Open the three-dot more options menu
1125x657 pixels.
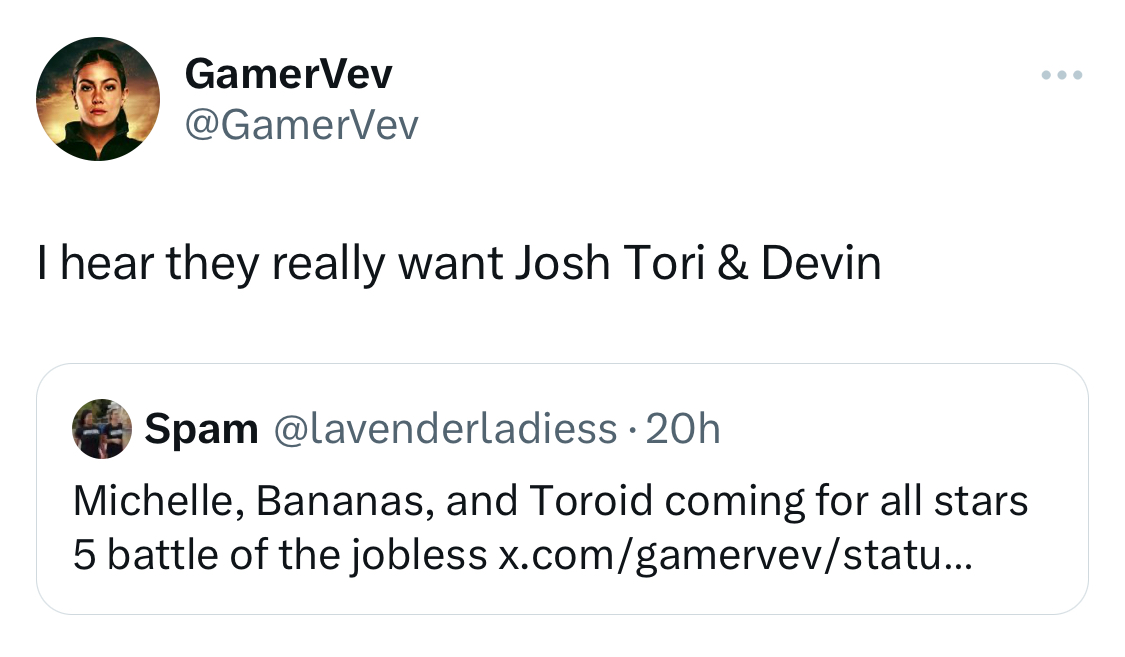(x=1062, y=75)
